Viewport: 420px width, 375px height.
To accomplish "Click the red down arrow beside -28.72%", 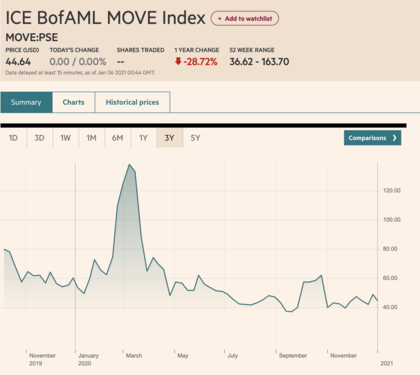I will pyautogui.click(x=178, y=61).
